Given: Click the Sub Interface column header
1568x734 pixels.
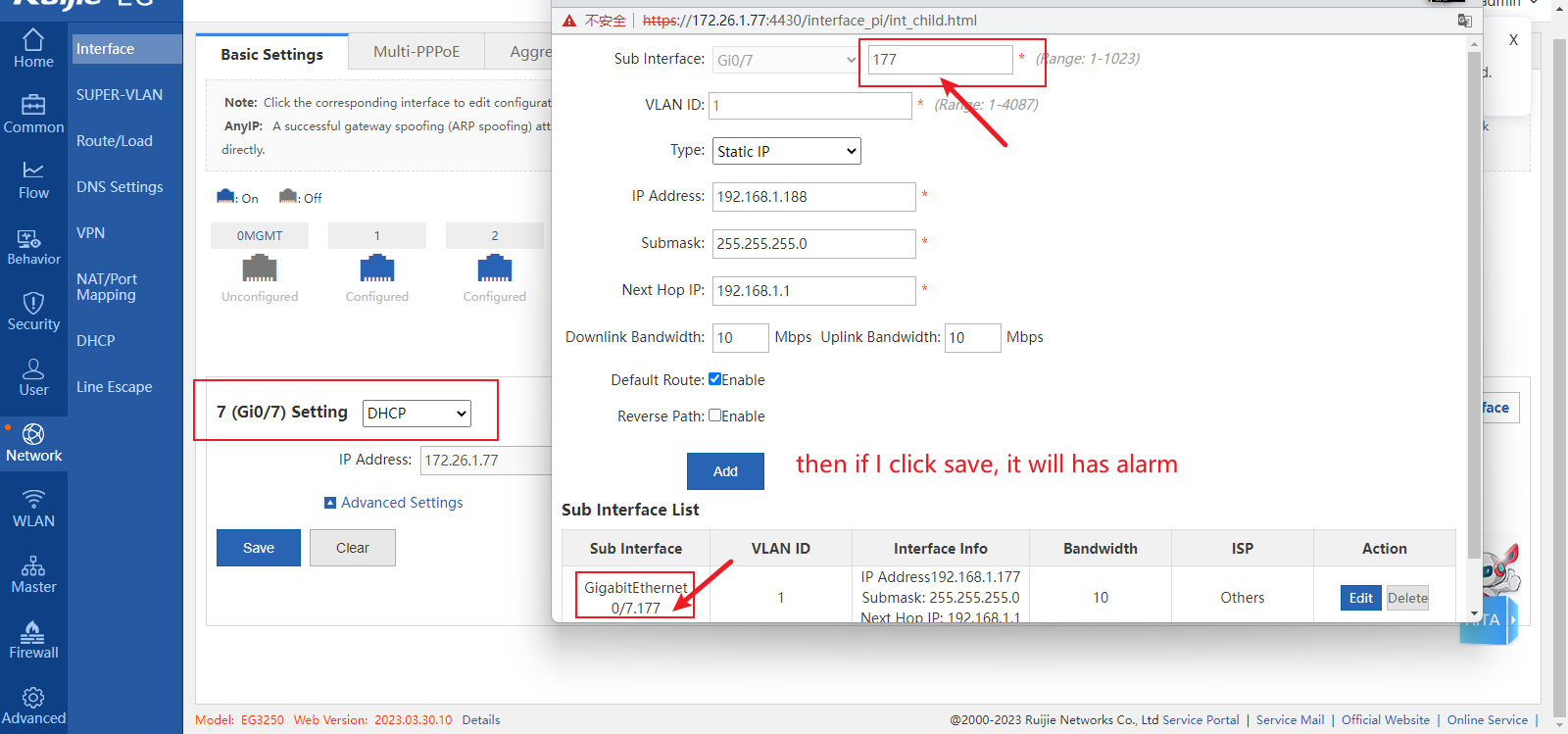Looking at the screenshot, I should coord(636,549).
